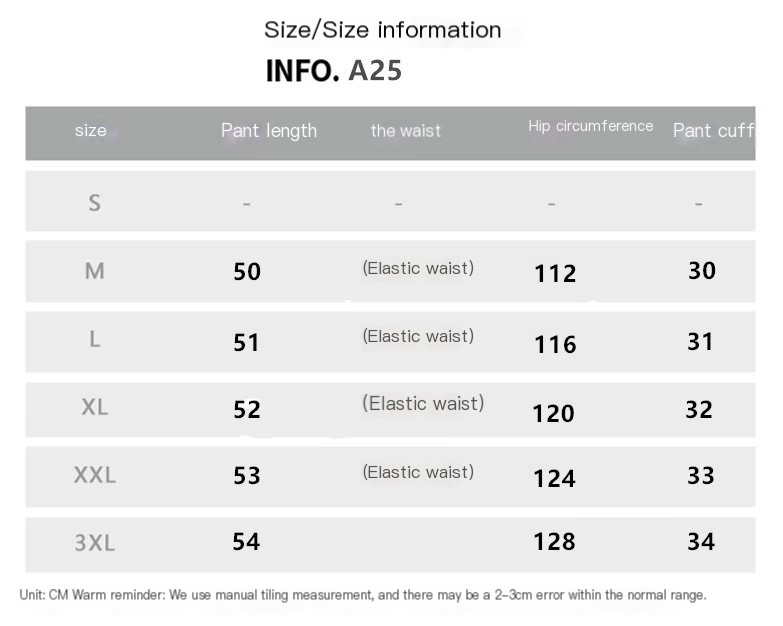Image resolution: width=783 pixels, height=626 pixels.
Task: Select hip circumference value 128
Action: [554, 542]
